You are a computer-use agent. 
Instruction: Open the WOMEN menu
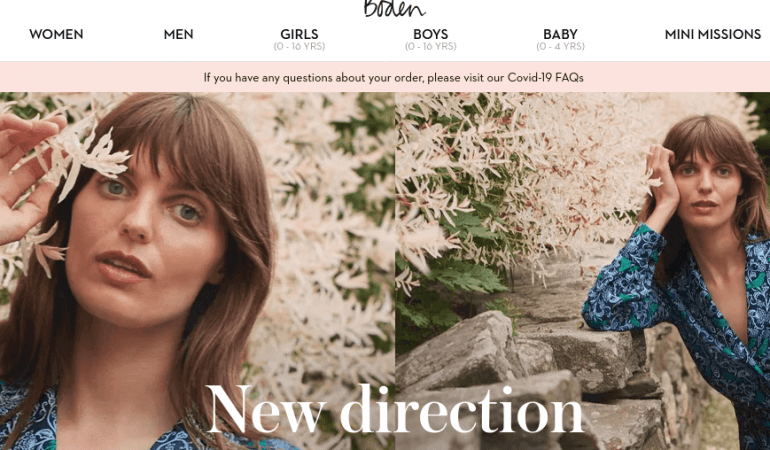[x=56, y=34]
